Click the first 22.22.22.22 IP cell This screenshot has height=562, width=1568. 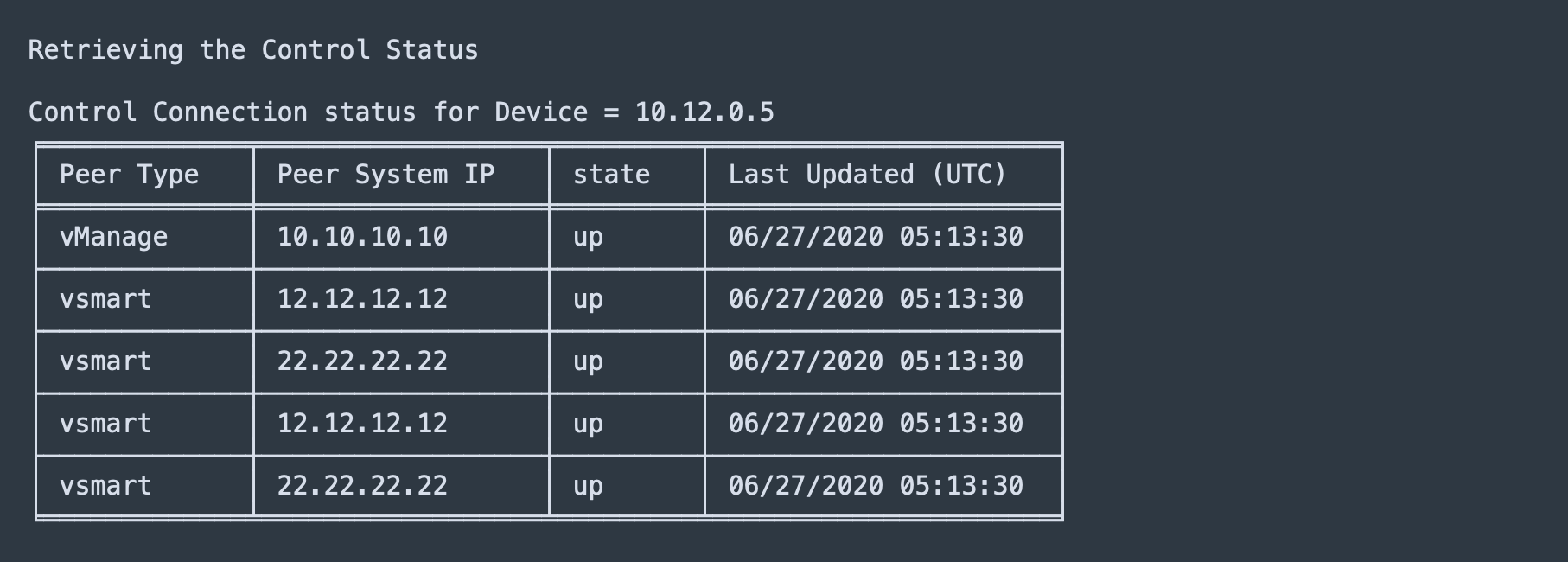(x=362, y=361)
